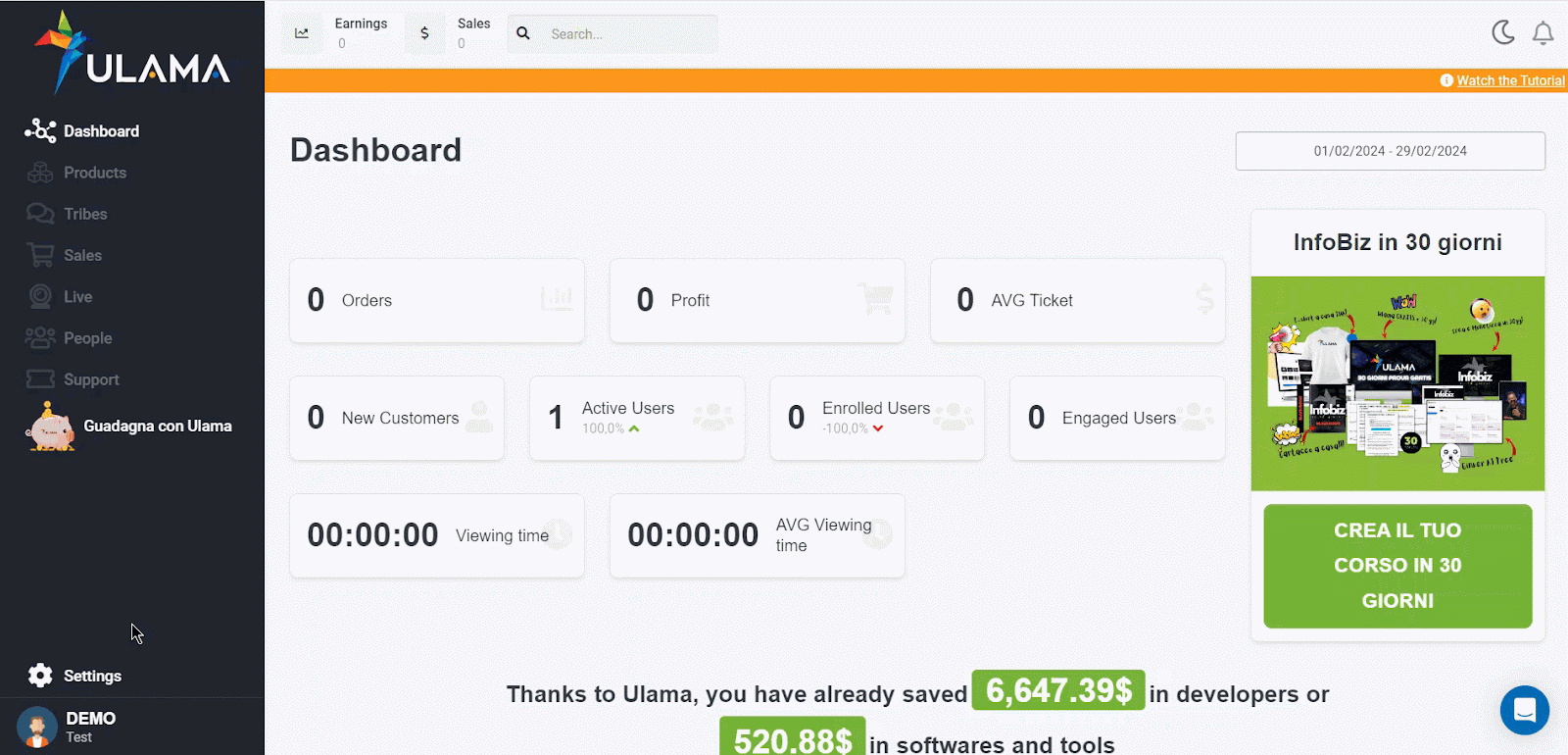Screen dimensions: 1568x755
Task: Open the People group icon
Action: [x=40, y=337]
